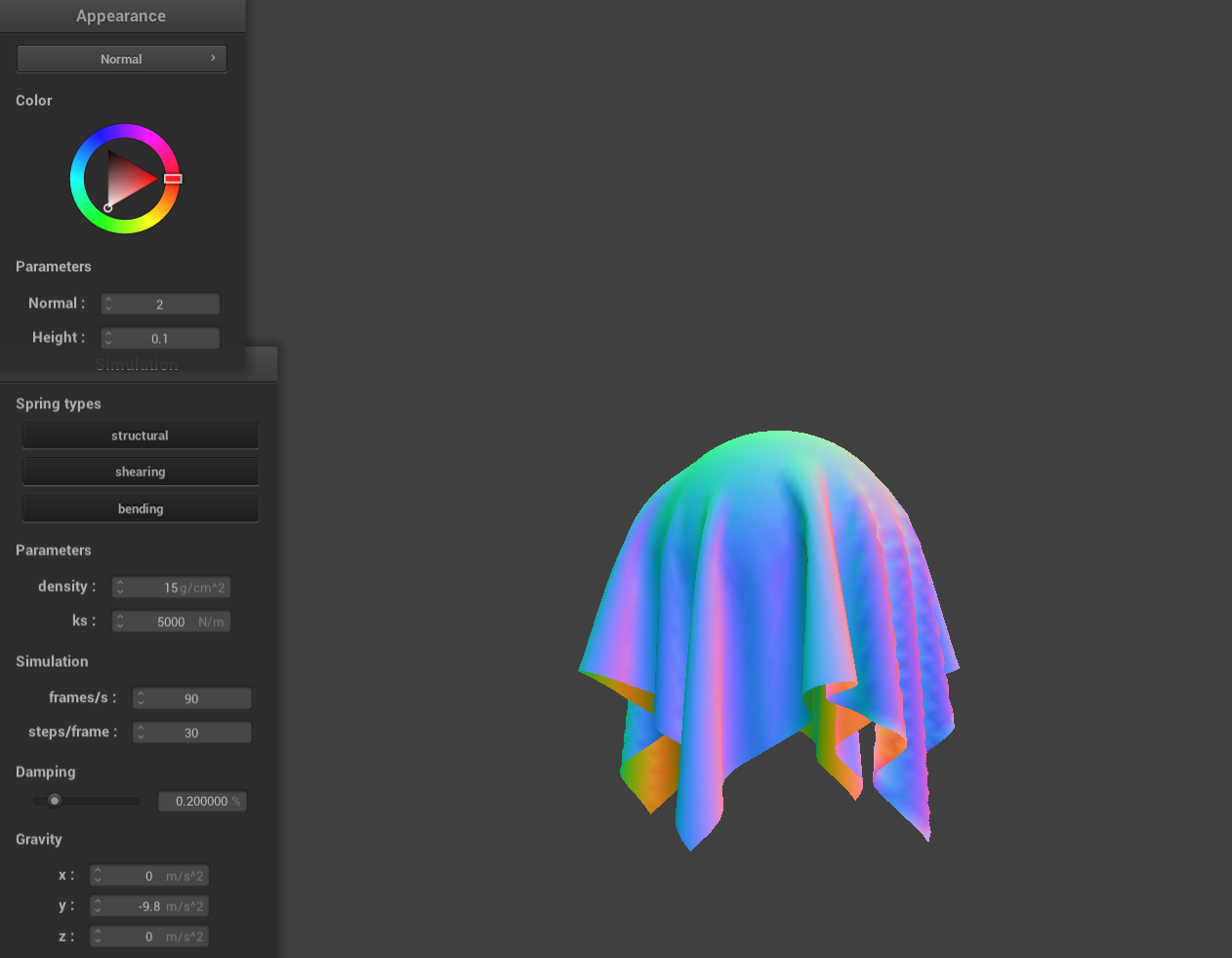Click the damping slider handle
Viewport: 1232px width, 958px height.
click(55, 801)
